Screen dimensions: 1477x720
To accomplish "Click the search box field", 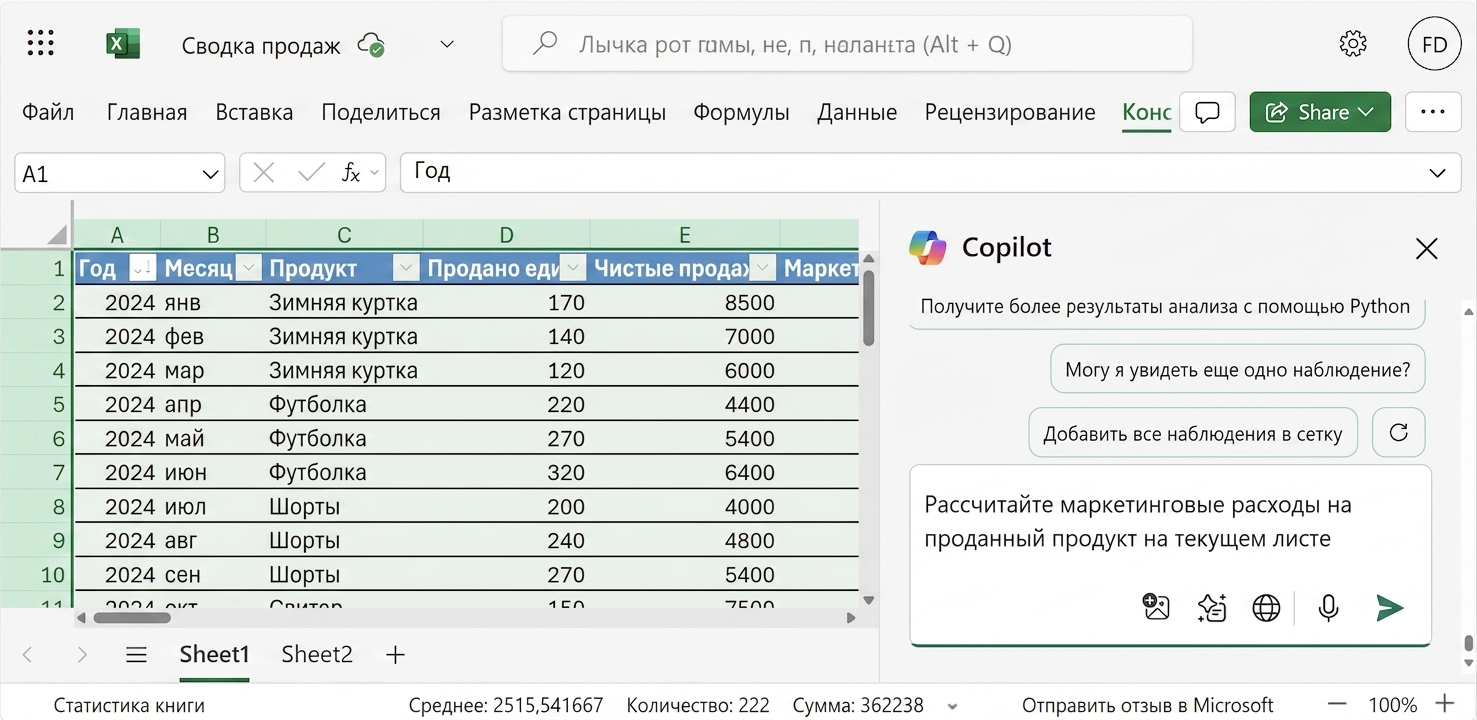I will pos(847,44).
